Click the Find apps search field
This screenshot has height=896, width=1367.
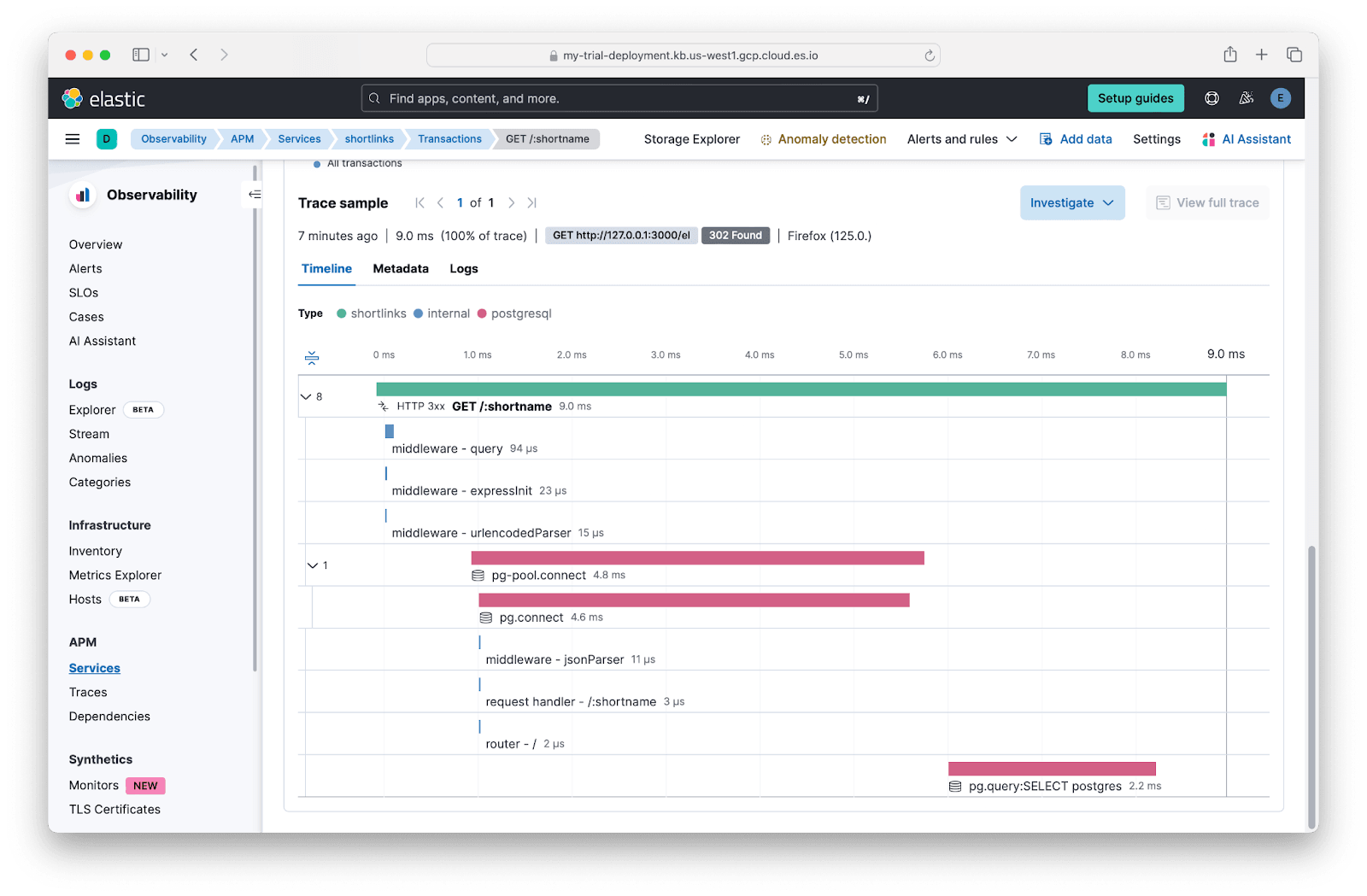tap(619, 98)
